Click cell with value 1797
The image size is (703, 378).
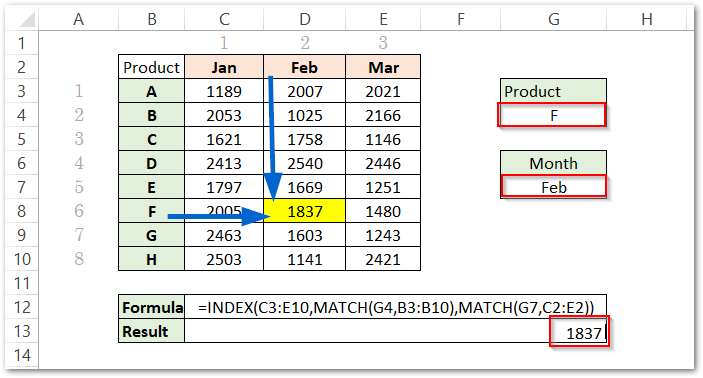224,187
